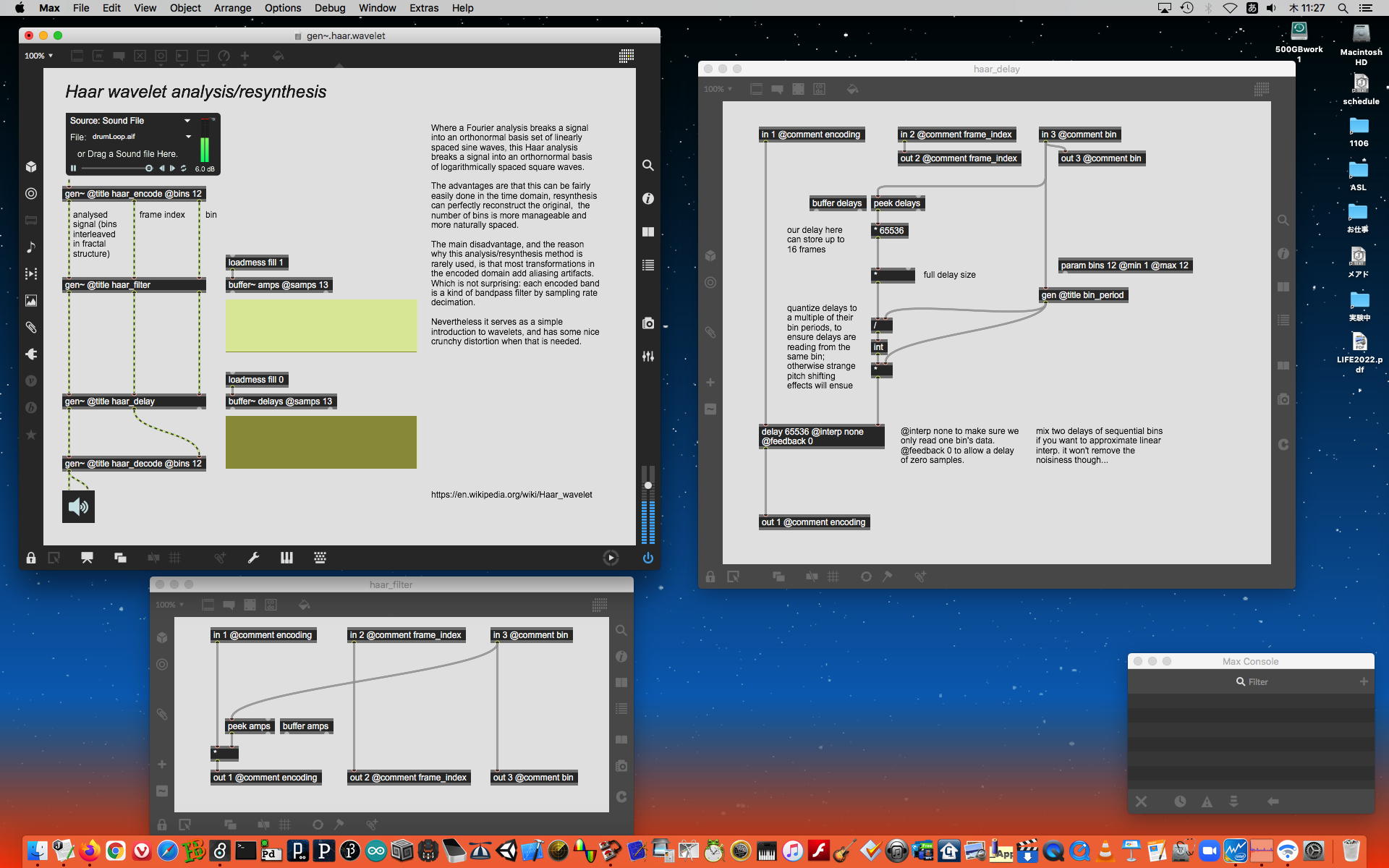Screen dimensions: 1389x868
Task: Enter presentation mode icon
Action: 87,558
